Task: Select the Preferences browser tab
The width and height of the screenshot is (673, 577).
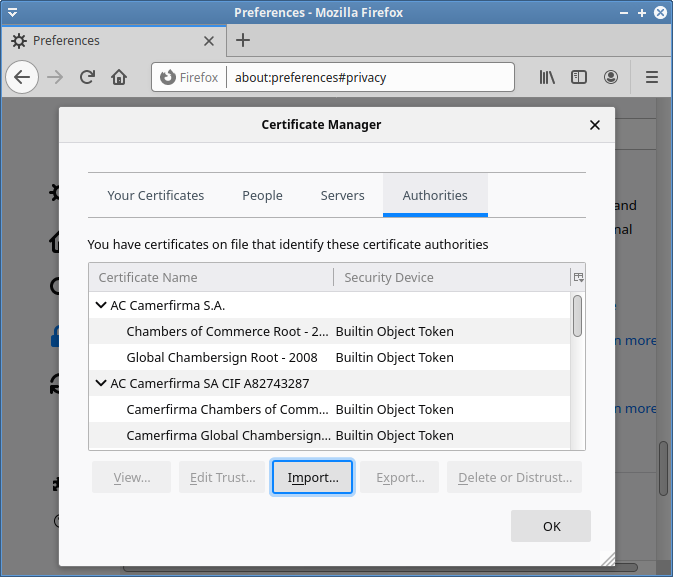Action: (x=114, y=41)
